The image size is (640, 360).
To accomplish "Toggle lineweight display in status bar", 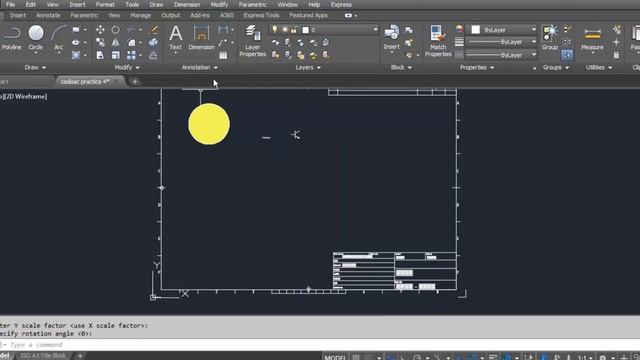I will 493,357.
